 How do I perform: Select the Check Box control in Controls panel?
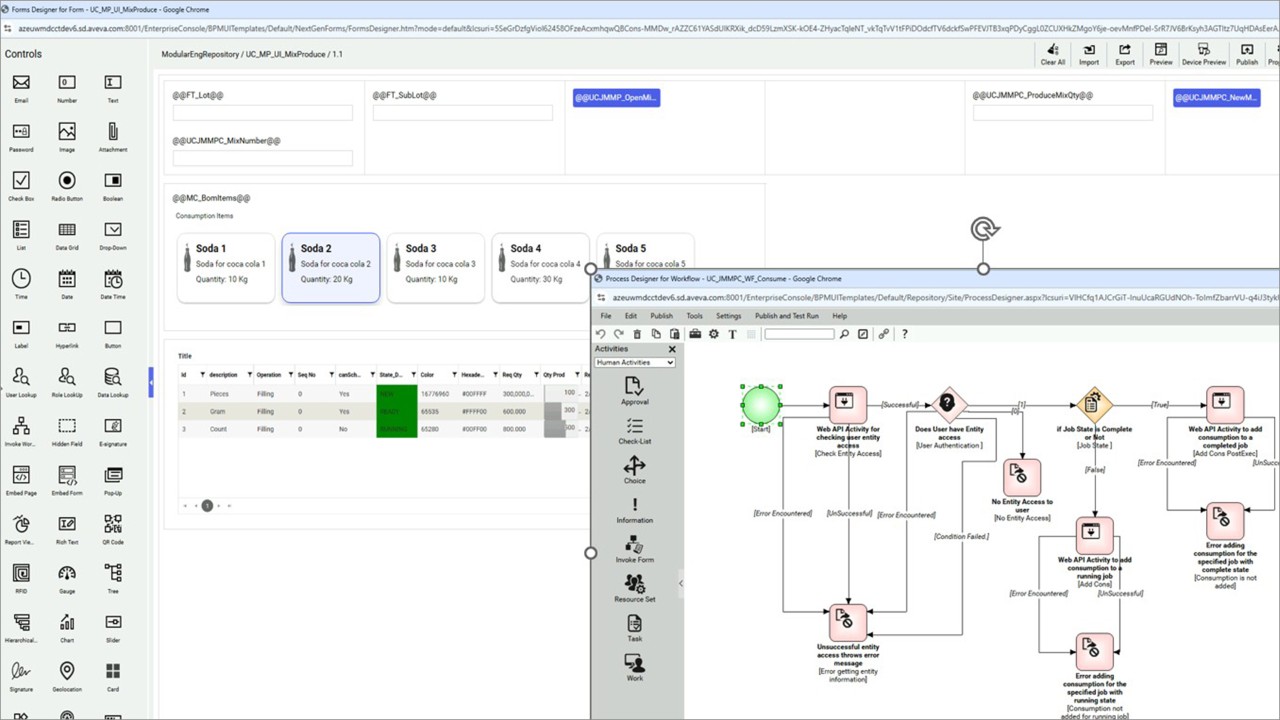click(21, 181)
